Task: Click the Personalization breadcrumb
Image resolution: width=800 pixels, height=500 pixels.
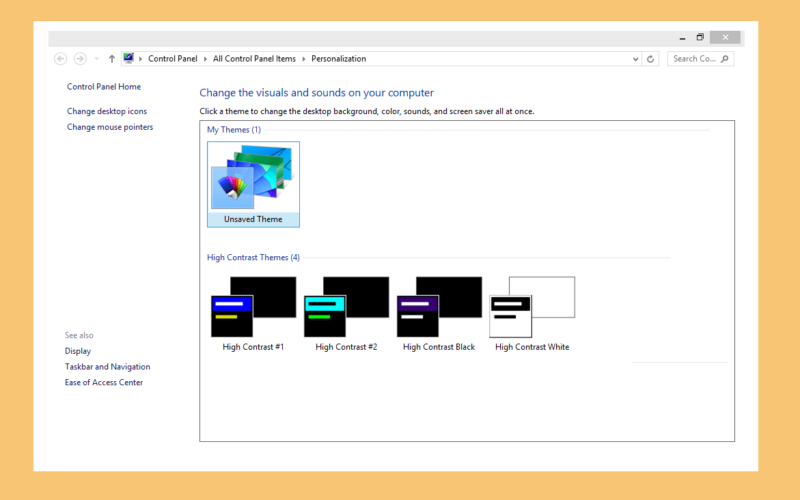Action: [x=339, y=59]
